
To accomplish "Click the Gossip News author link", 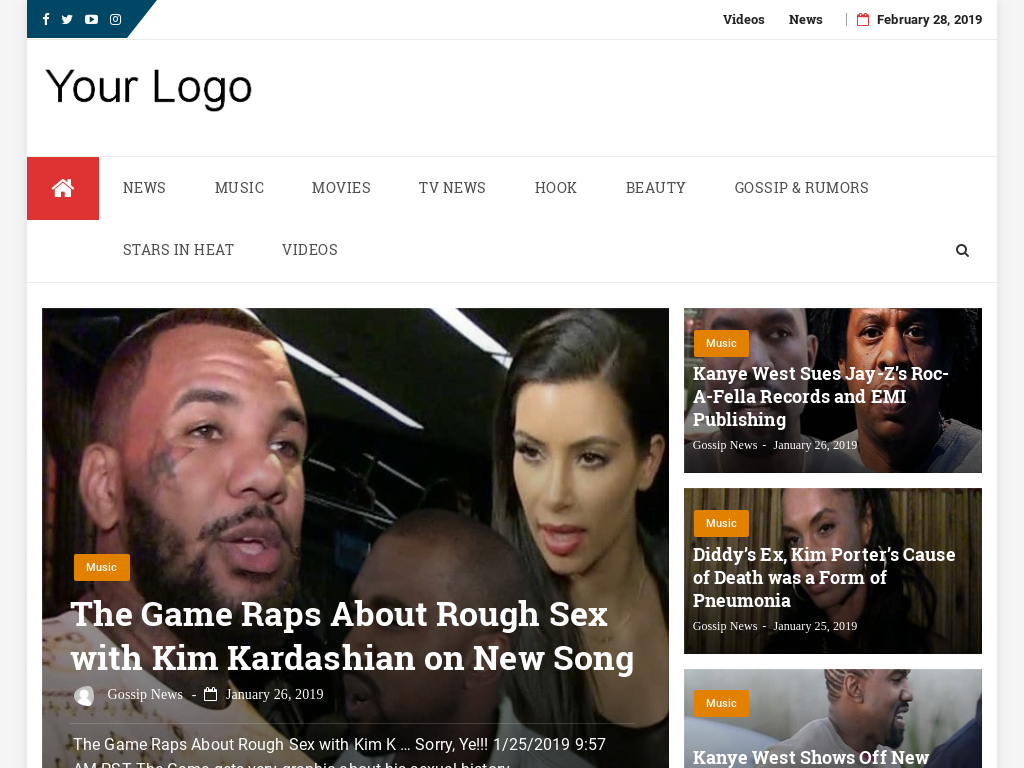I will point(145,694).
